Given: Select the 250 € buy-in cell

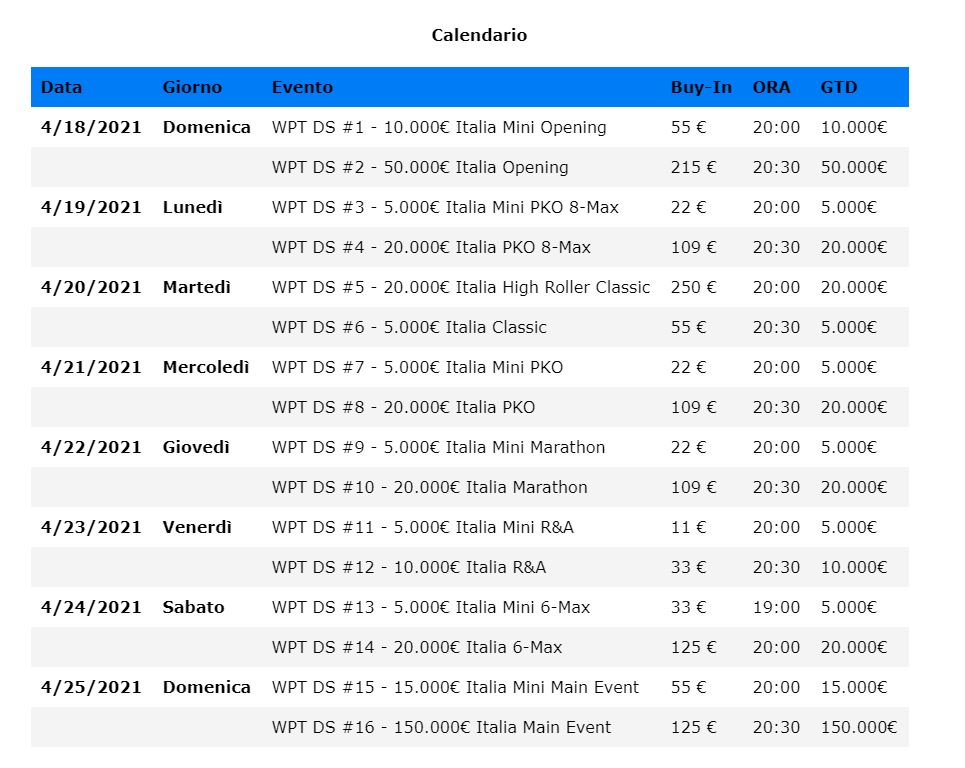Looking at the screenshot, I should [694, 287].
